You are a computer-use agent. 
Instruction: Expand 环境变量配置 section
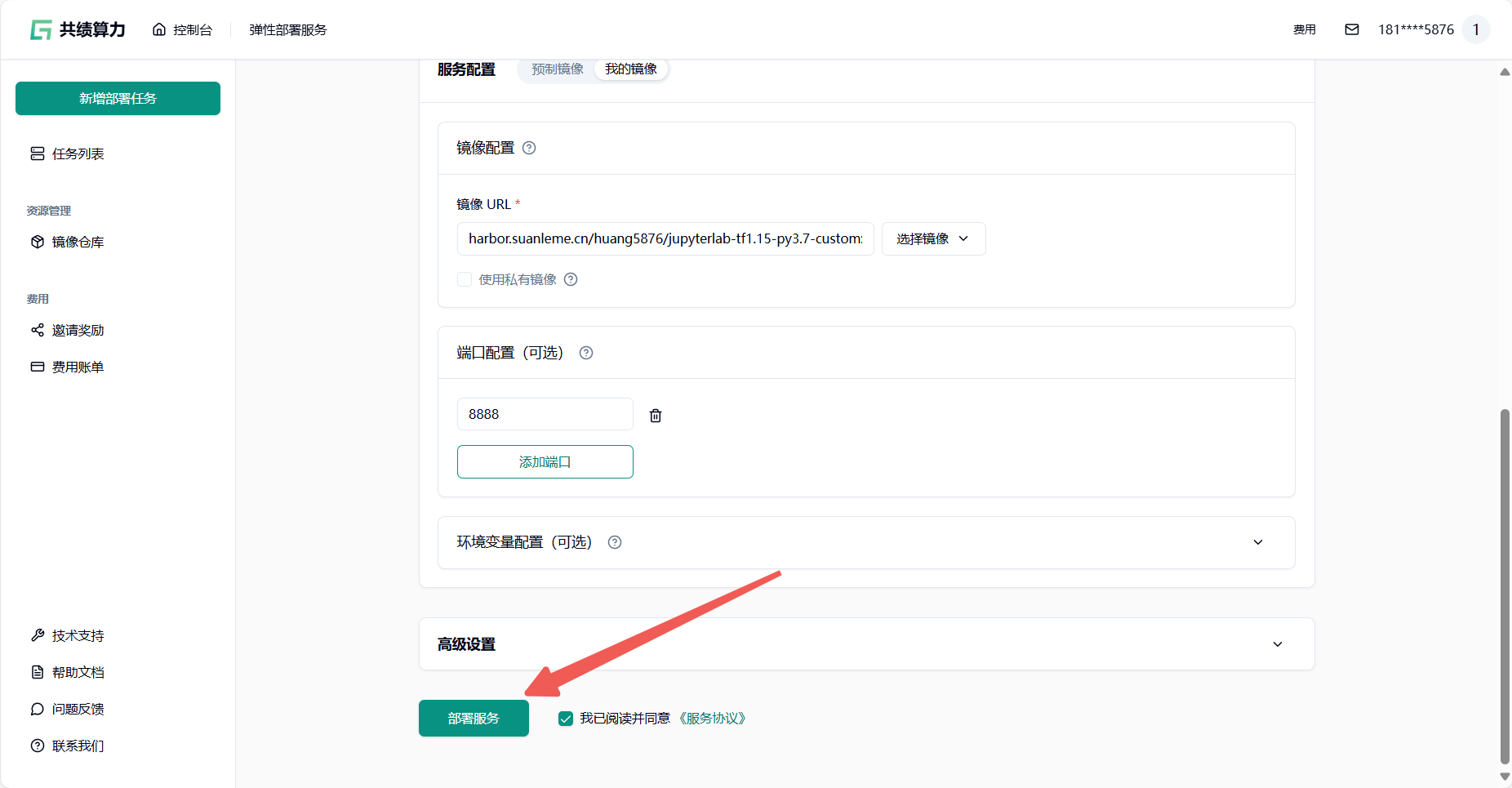coord(1257,542)
